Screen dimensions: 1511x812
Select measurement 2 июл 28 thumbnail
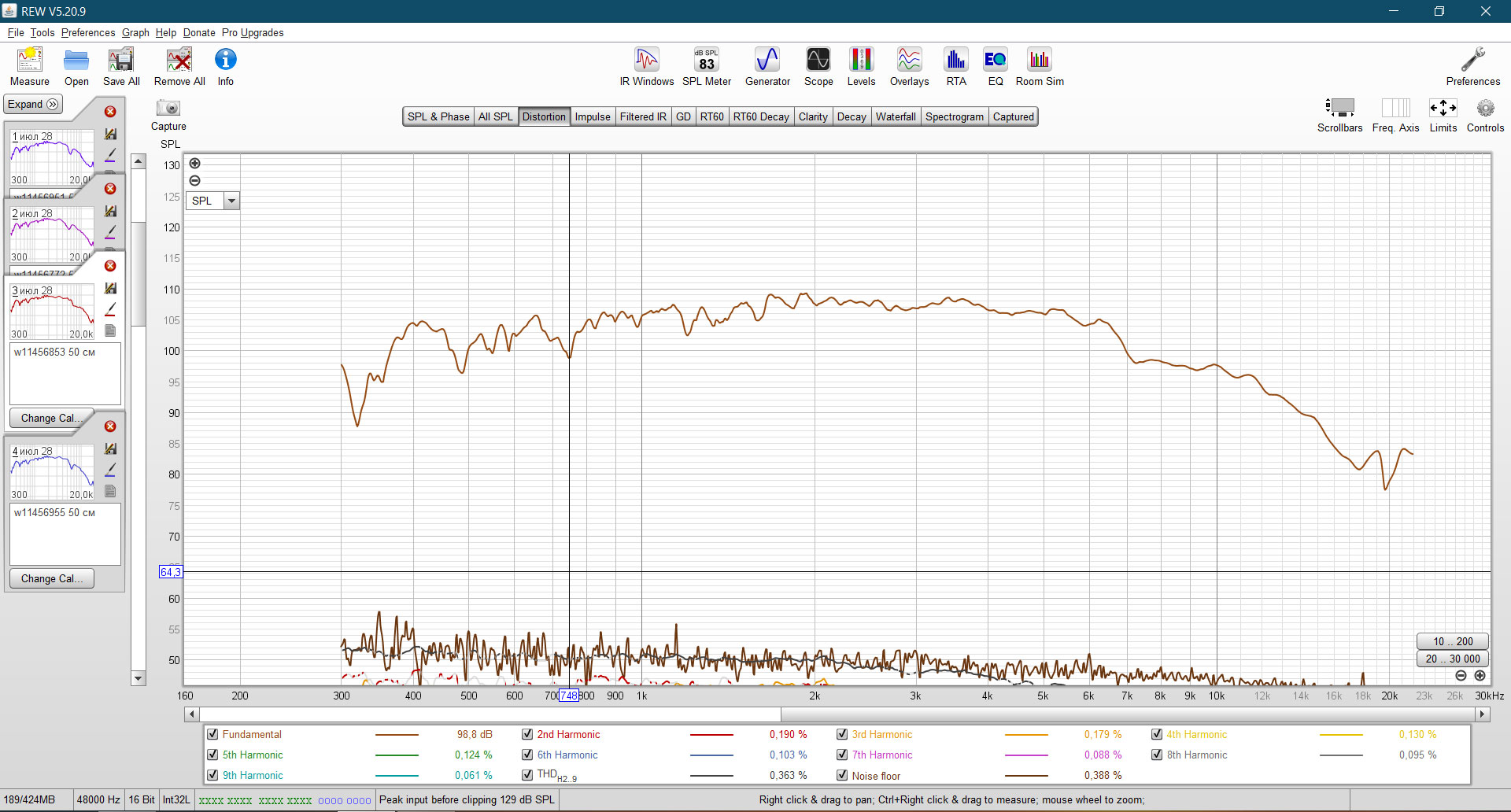coord(52,234)
